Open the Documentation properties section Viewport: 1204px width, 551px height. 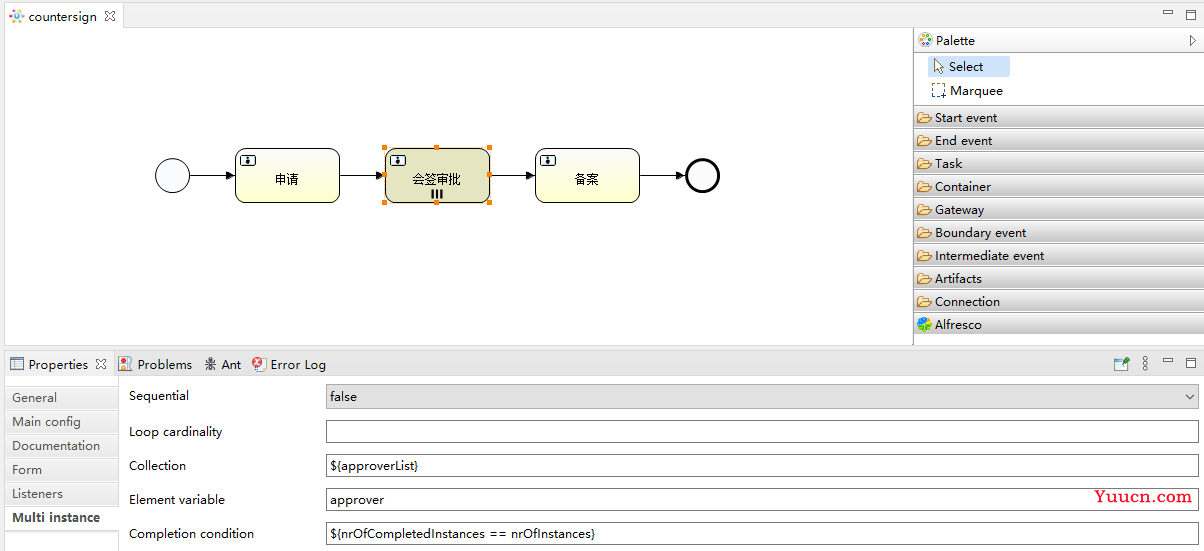[61, 445]
